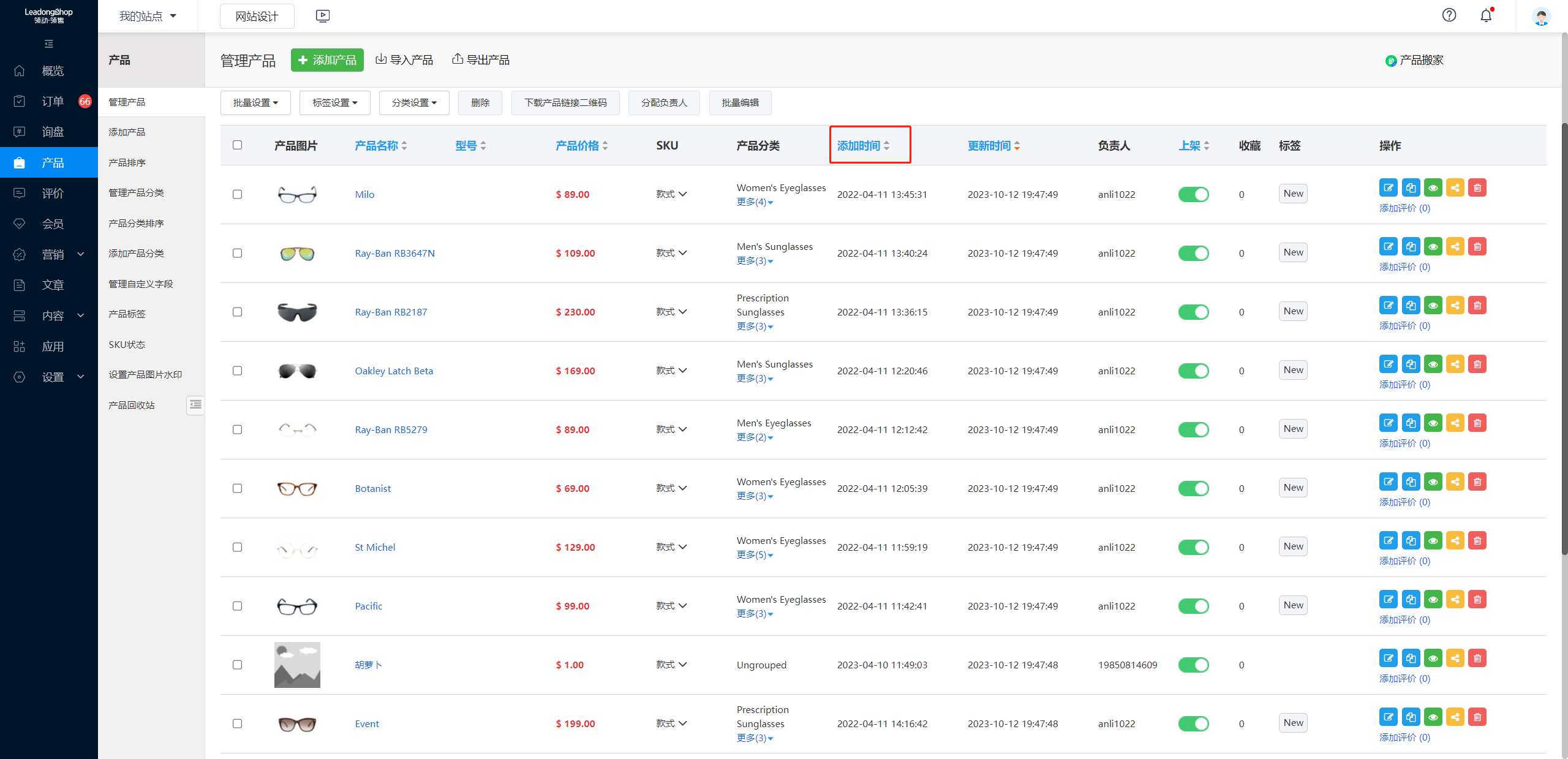Open the Event product name link
The height and width of the screenshot is (759, 1568).
tap(367, 723)
